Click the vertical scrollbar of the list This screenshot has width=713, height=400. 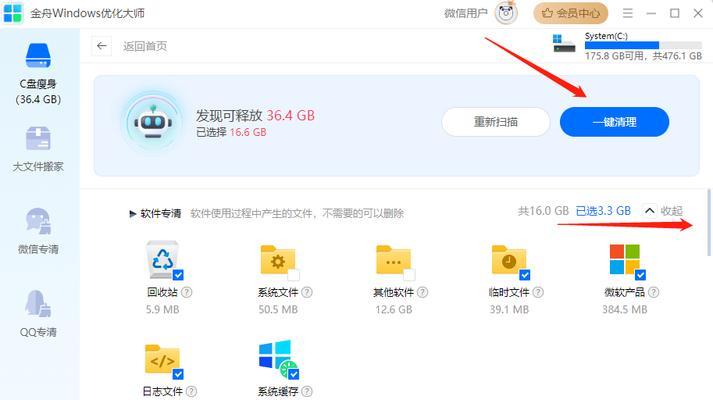coord(708,223)
